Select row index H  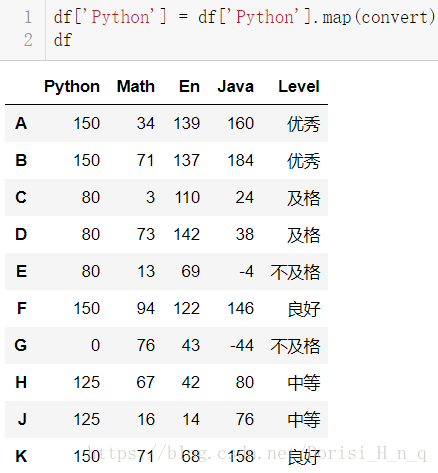tap(21, 382)
